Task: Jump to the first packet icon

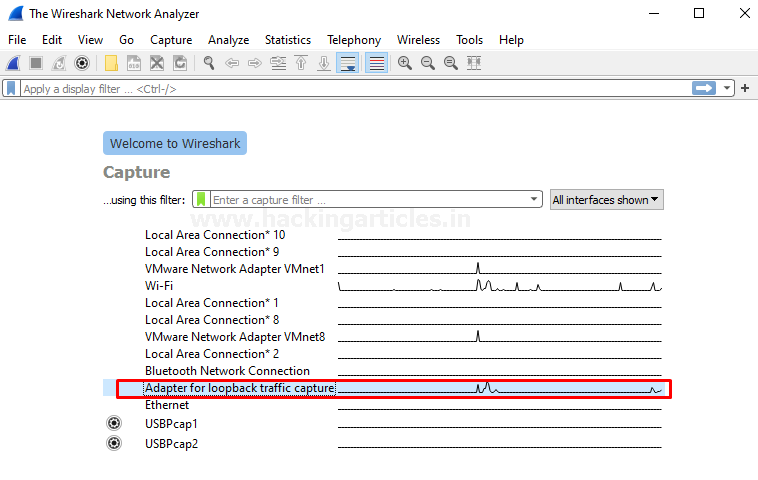Action: (301, 63)
